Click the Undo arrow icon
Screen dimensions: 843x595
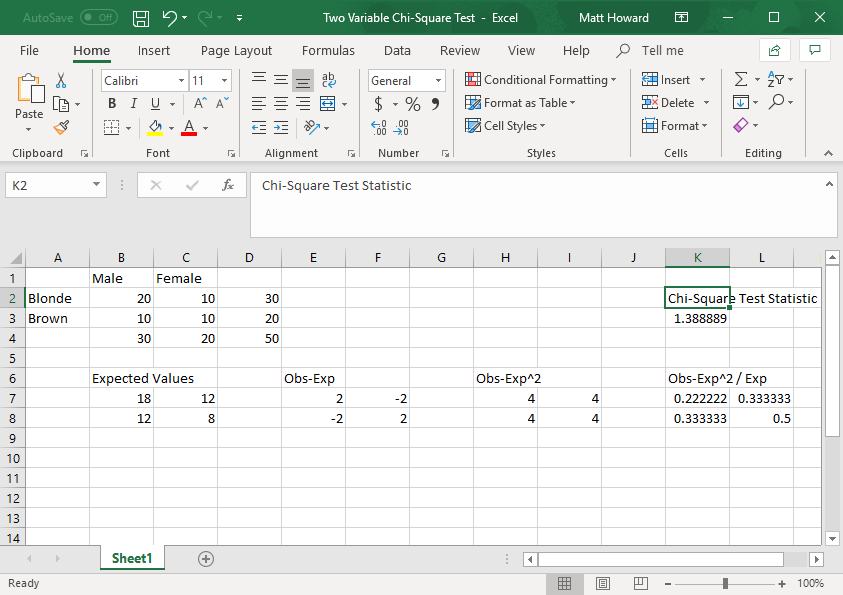[169, 18]
